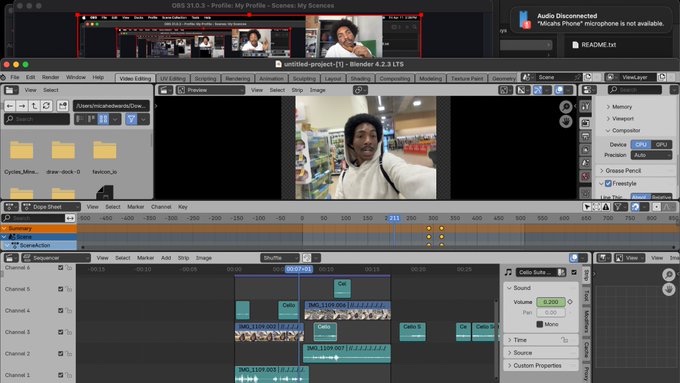Expand the Source panel in strip sidebar
The width and height of the screenshot is (680, 383).
[x=542, y=353]
